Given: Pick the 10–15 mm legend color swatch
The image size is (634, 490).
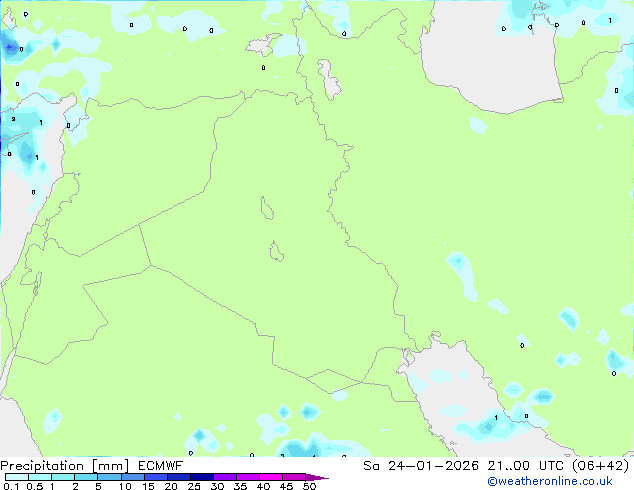Looking at the screenshot, I should (x=133, y=477).
